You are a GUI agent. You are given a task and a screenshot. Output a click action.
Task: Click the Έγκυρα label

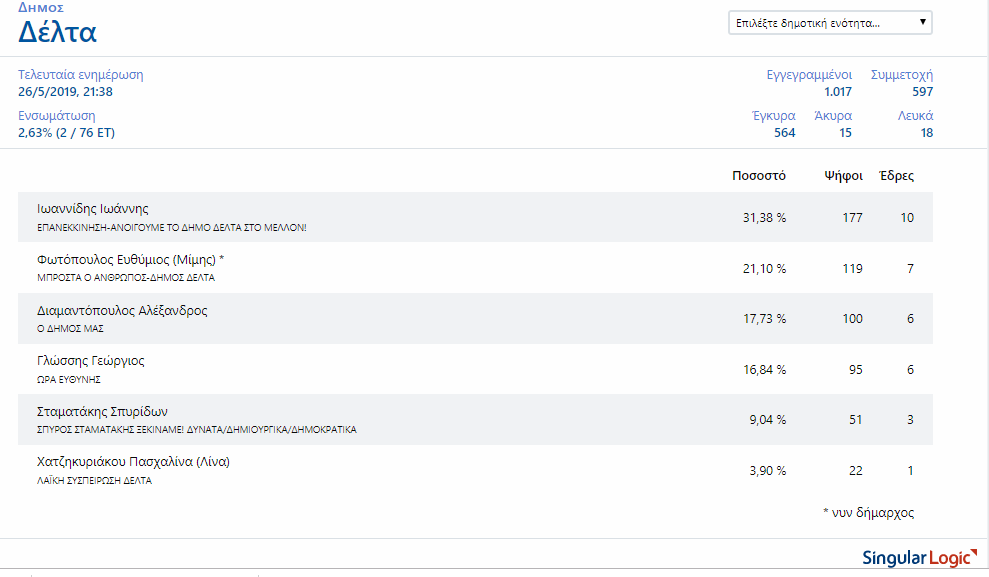774,116
